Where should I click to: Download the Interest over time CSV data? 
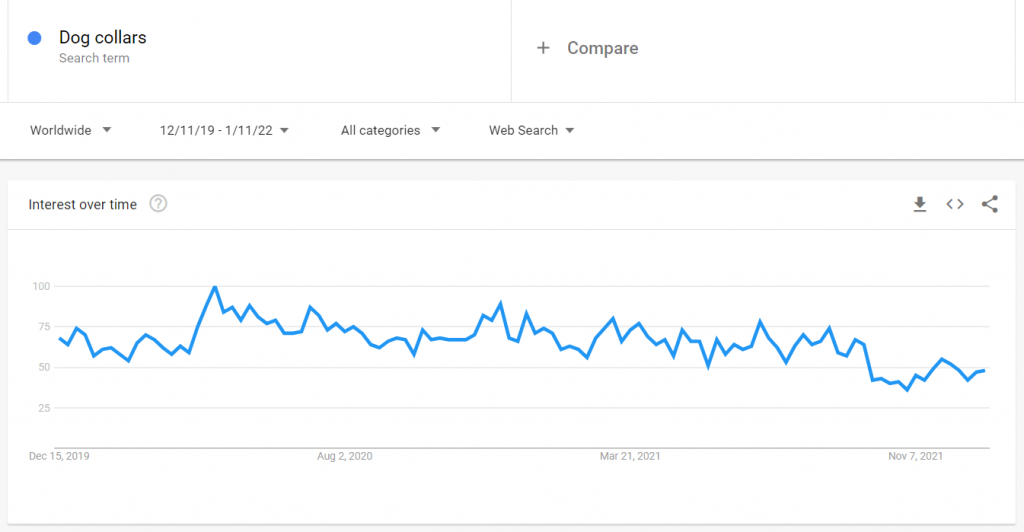[x=920, y=204]
